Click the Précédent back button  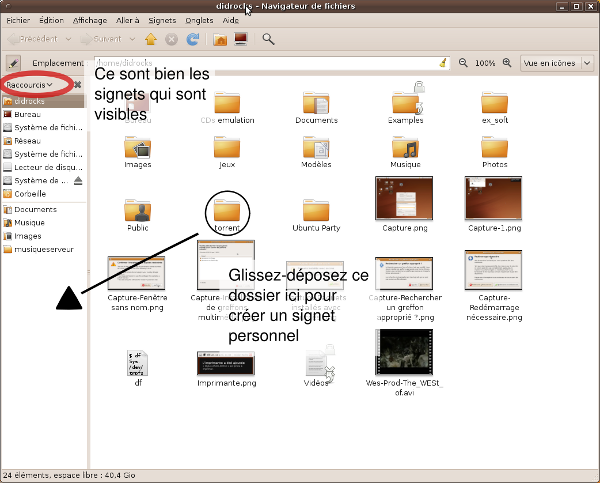(38, 39)
